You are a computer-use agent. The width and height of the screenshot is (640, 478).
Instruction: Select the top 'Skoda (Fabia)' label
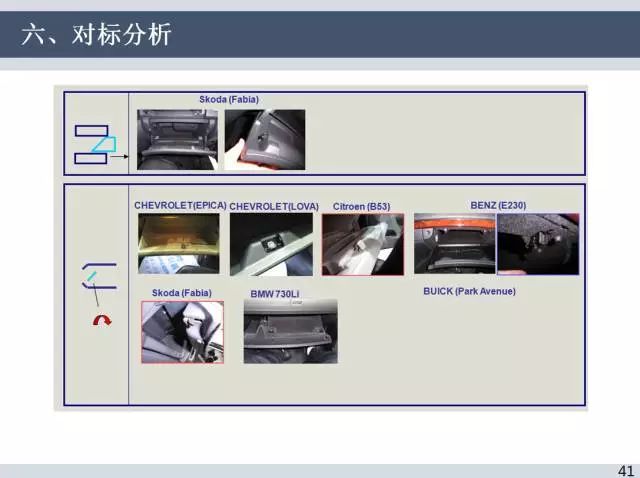point(229,100)
